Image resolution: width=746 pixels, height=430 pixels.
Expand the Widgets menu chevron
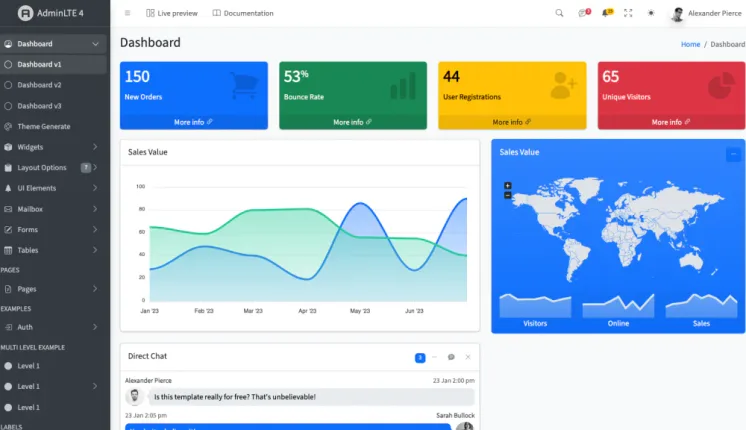click(x=95, y=147)
